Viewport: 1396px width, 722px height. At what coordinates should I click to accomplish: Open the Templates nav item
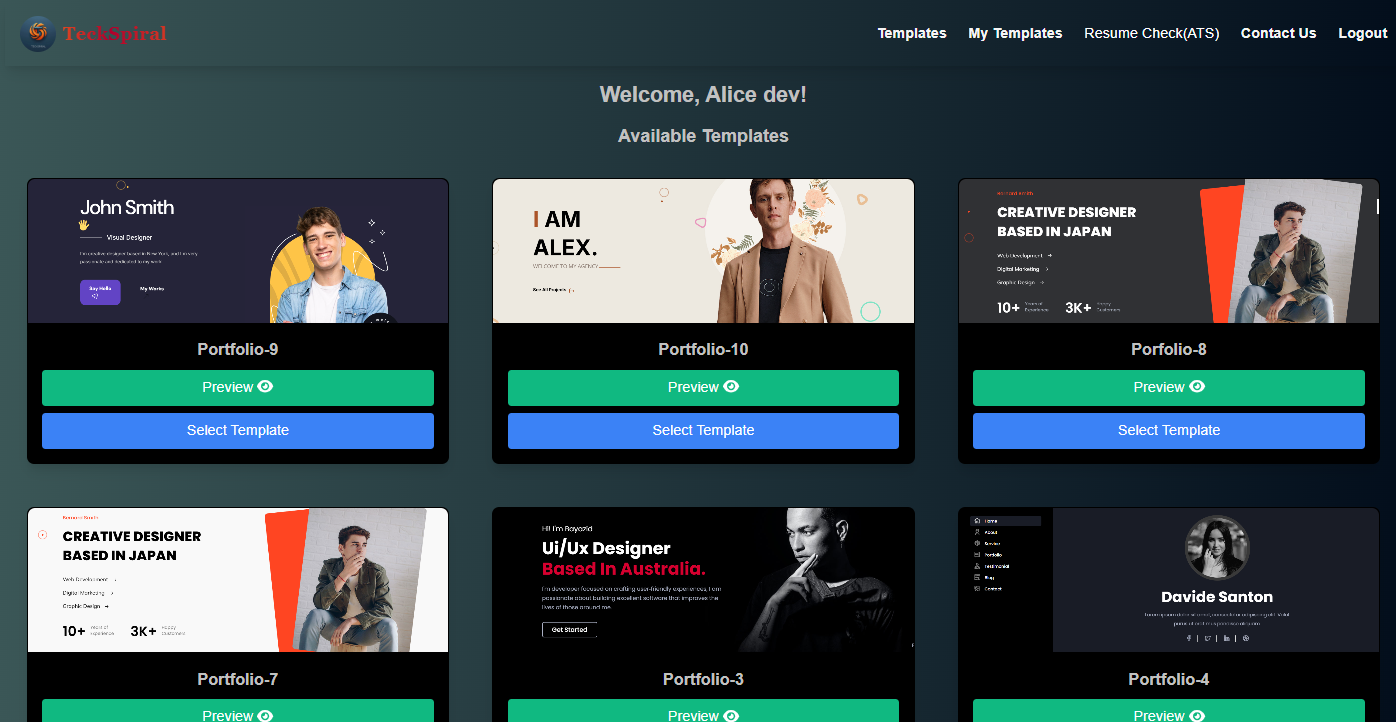(x=911, y=33)
